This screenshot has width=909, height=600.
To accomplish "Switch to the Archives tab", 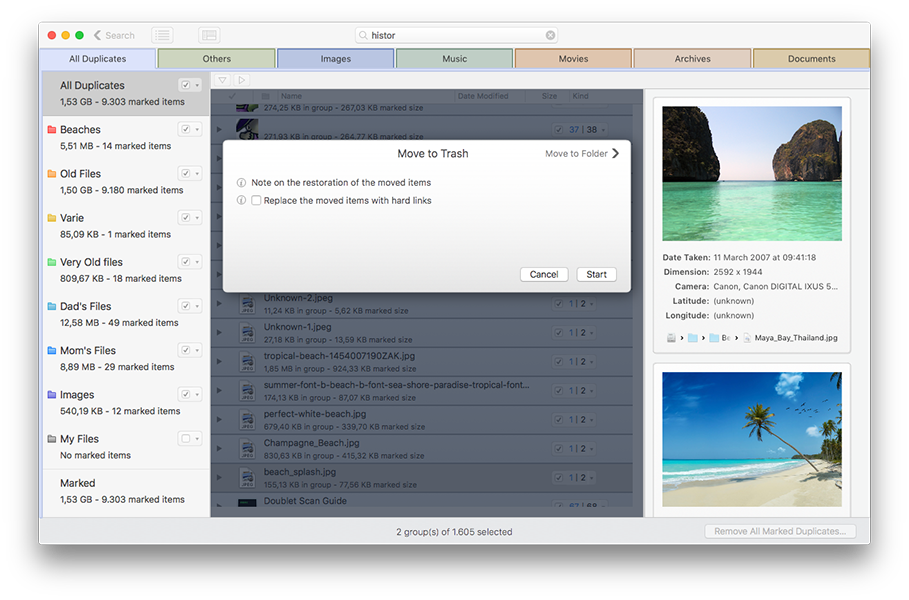I will point(692,59).
